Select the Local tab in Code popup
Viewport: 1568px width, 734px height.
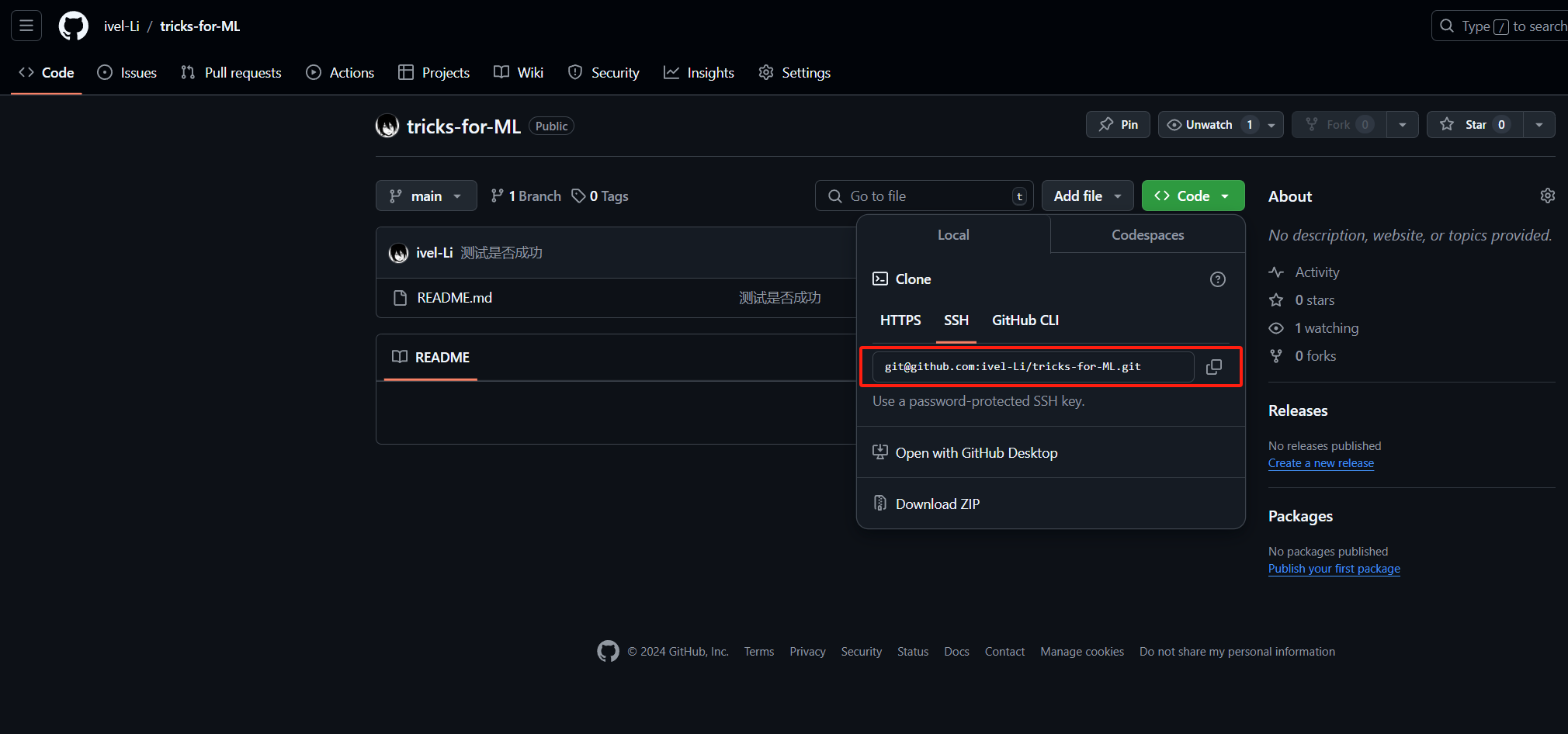click(953, 234)
